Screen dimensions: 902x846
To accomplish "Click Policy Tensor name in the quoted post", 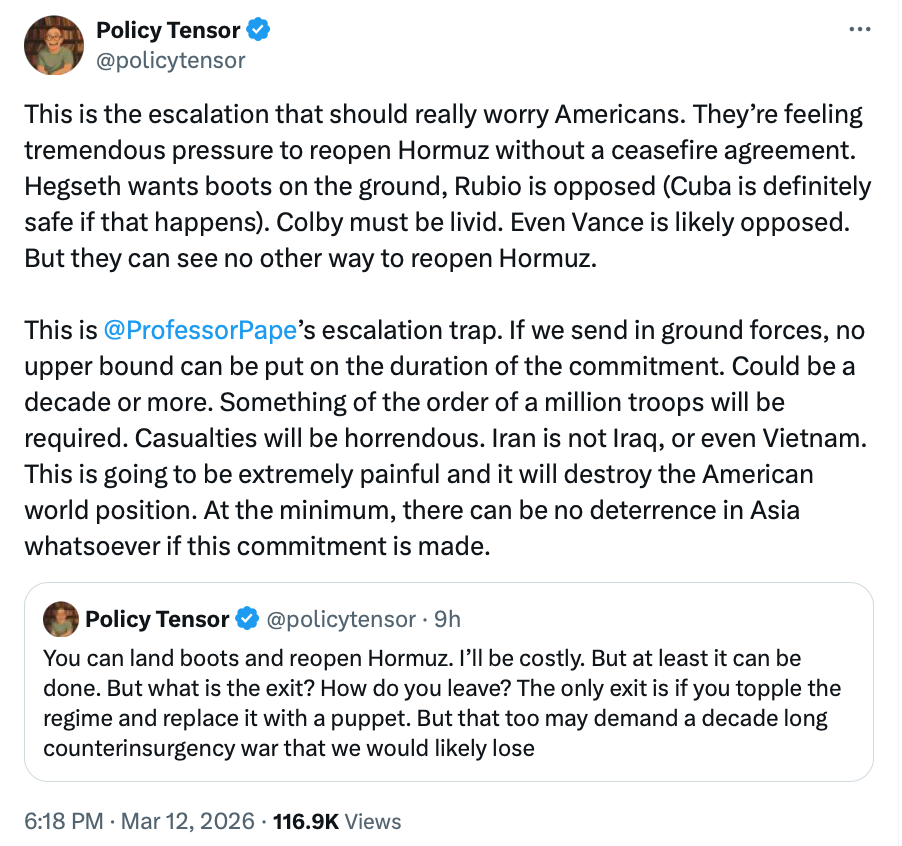I will coord(157,619).
